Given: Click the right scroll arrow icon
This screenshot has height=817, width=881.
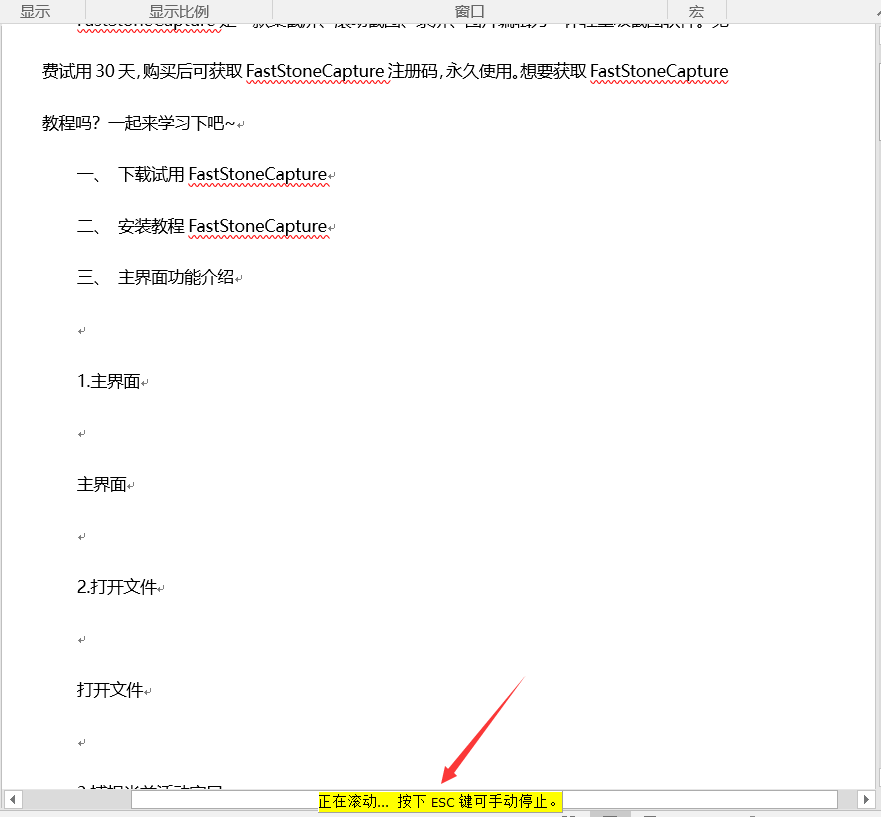Looking at the screenshot, I should pos(867,800).
